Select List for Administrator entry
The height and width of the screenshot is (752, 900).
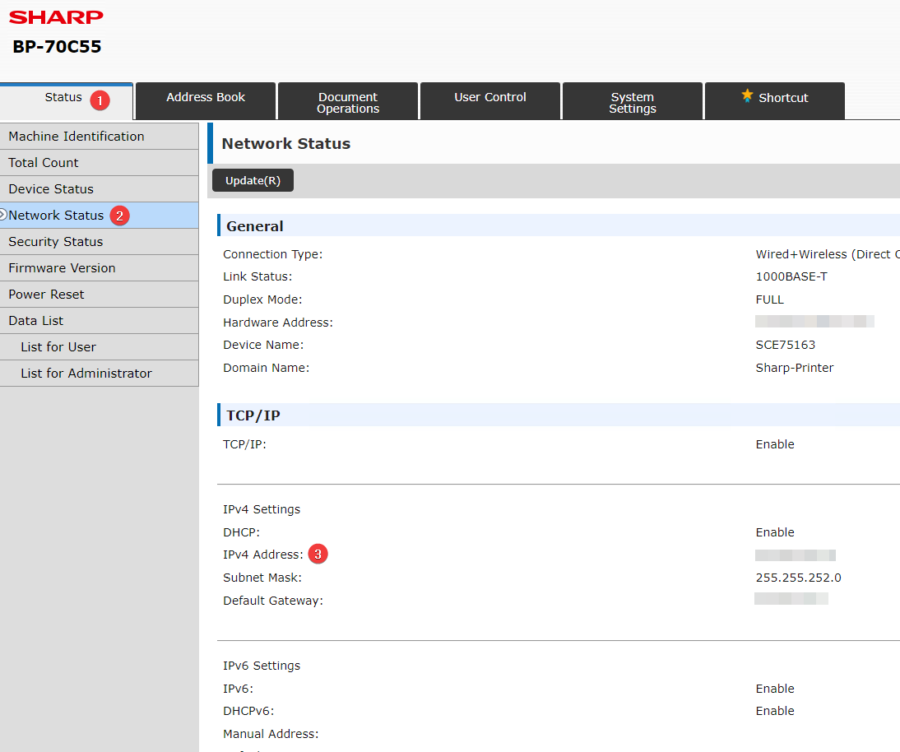coord(86,374)
